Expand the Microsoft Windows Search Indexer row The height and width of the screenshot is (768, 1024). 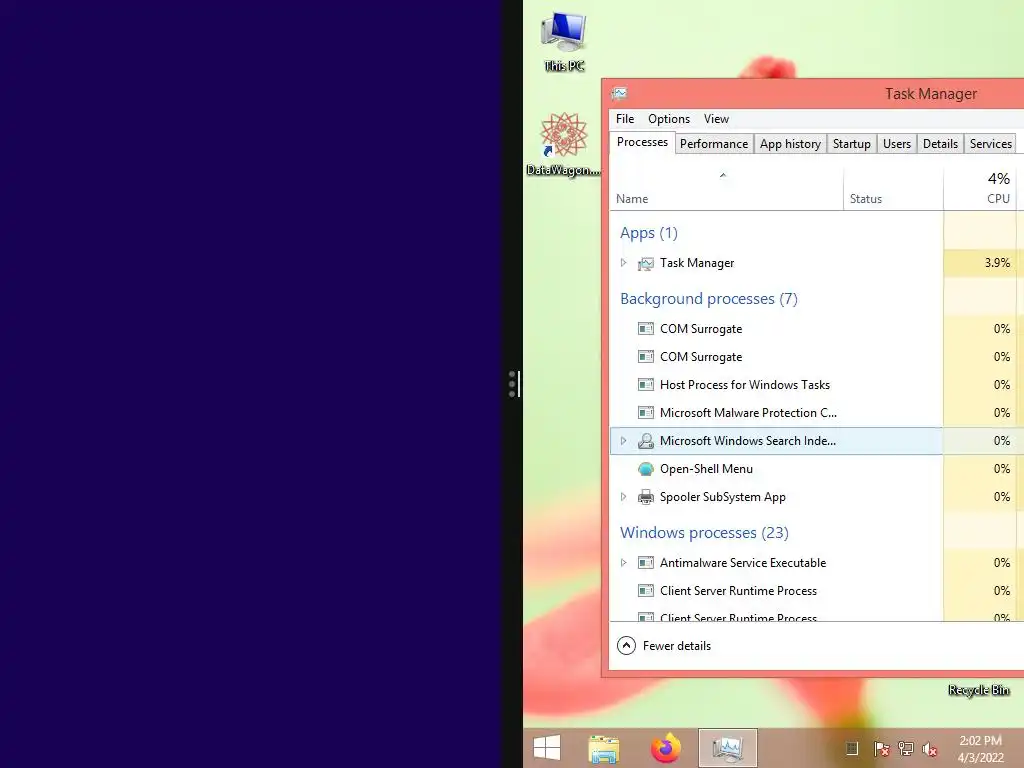(624, 441)
